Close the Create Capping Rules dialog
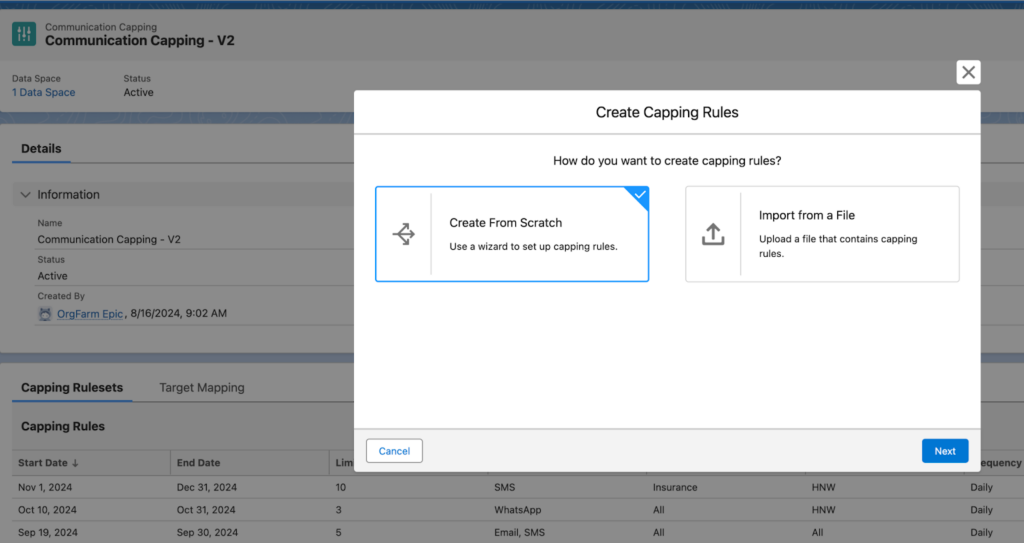The image size is (1024, 543). pyautogui.click(x=968, y=72)
